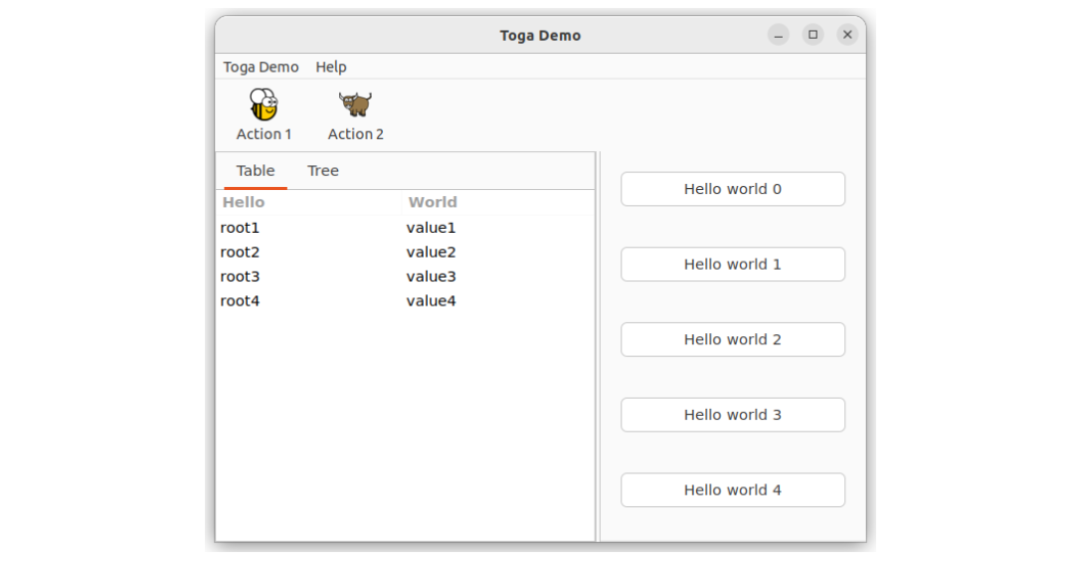
Task: Click the yak icon for Action 2
Action: coord(355,105)
